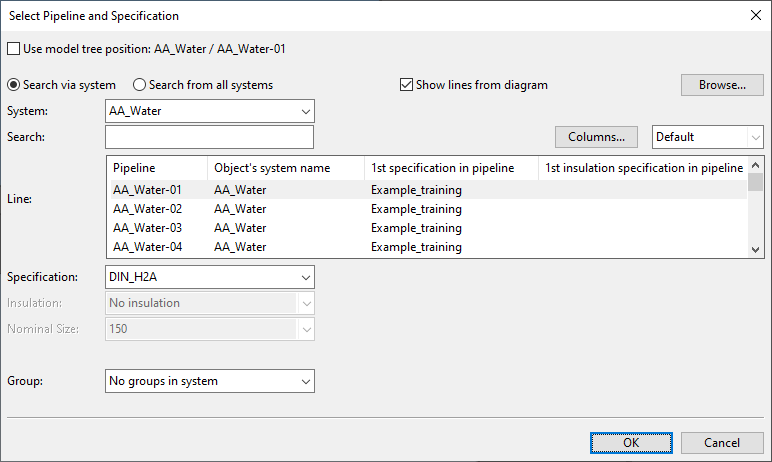Choose pipeline AA_Water-03 in list
This screenshot has height=462, width=772.
point(147,228)
